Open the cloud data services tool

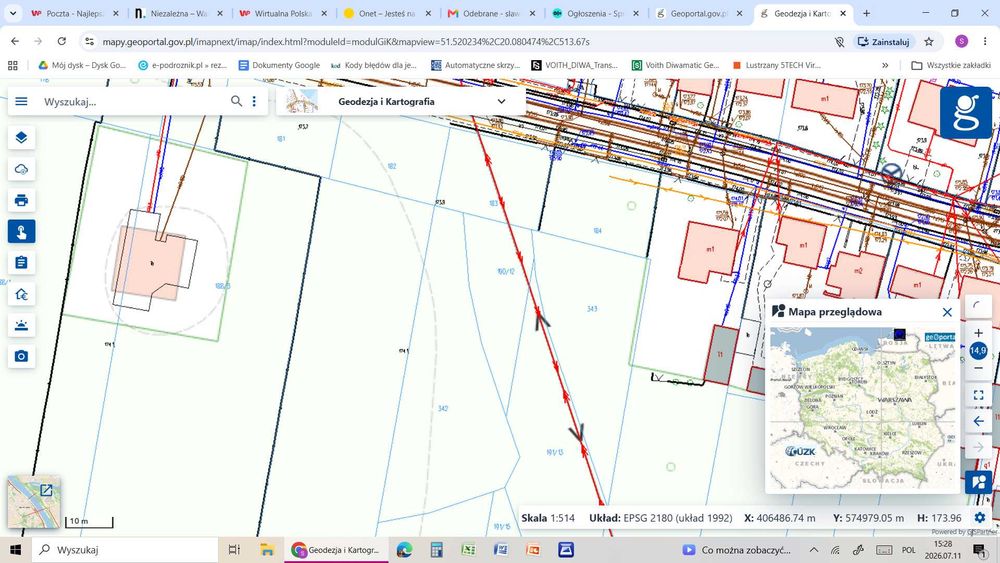point(21,169)
